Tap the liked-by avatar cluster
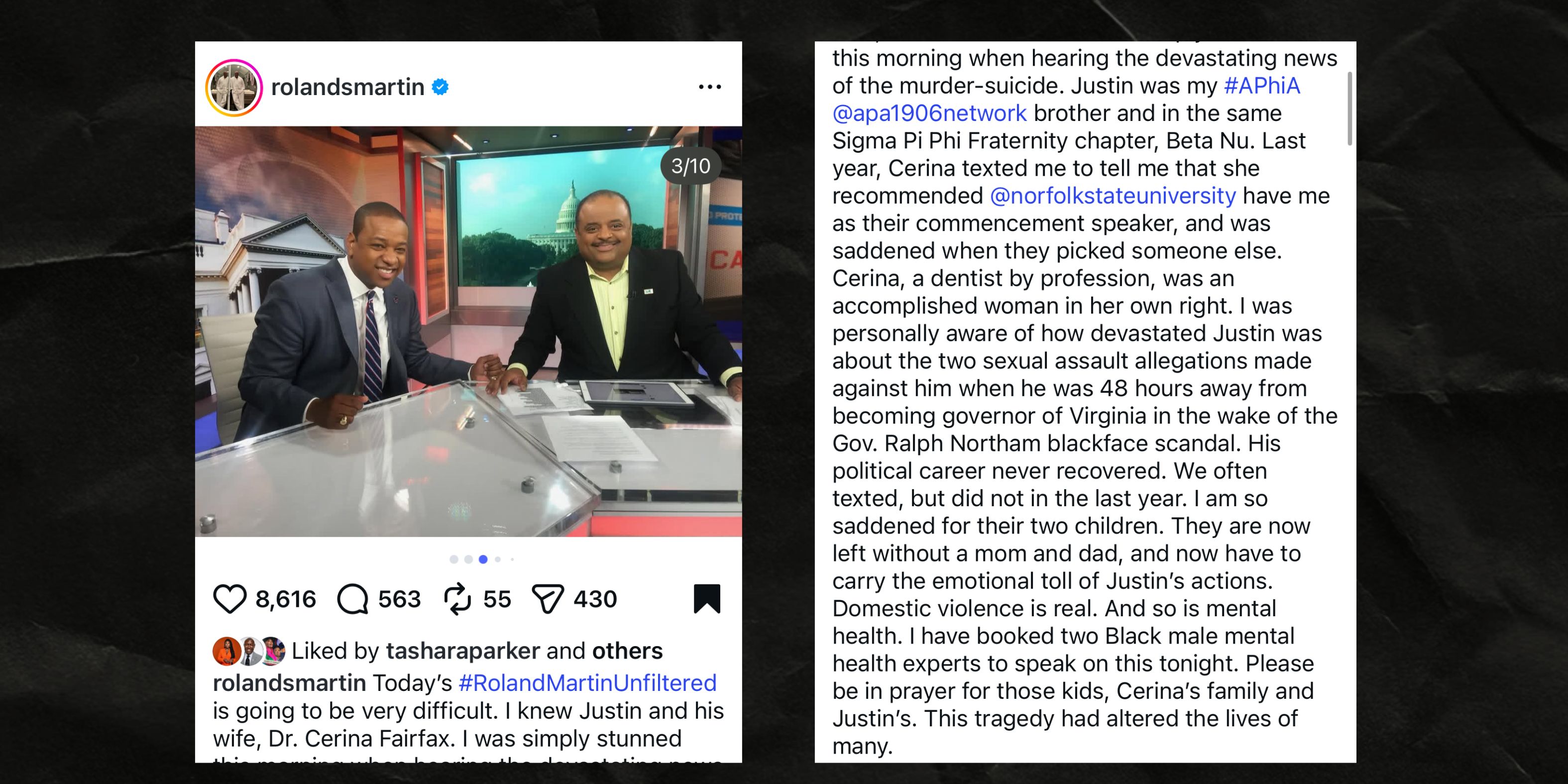1568x784 pixels. 249,651
